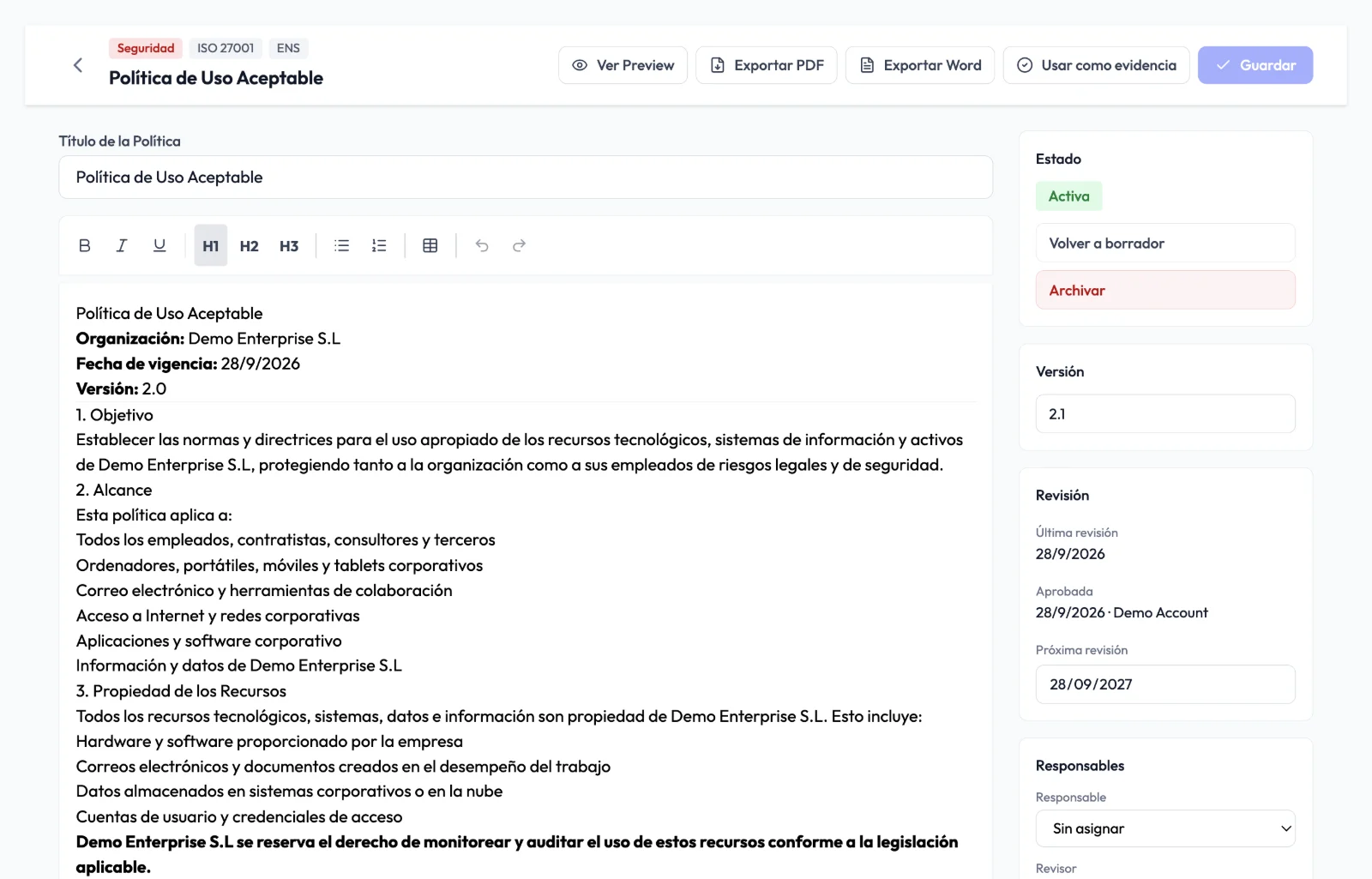Click '3. Propiedad de los Recursos' heading

pos(181,691)
